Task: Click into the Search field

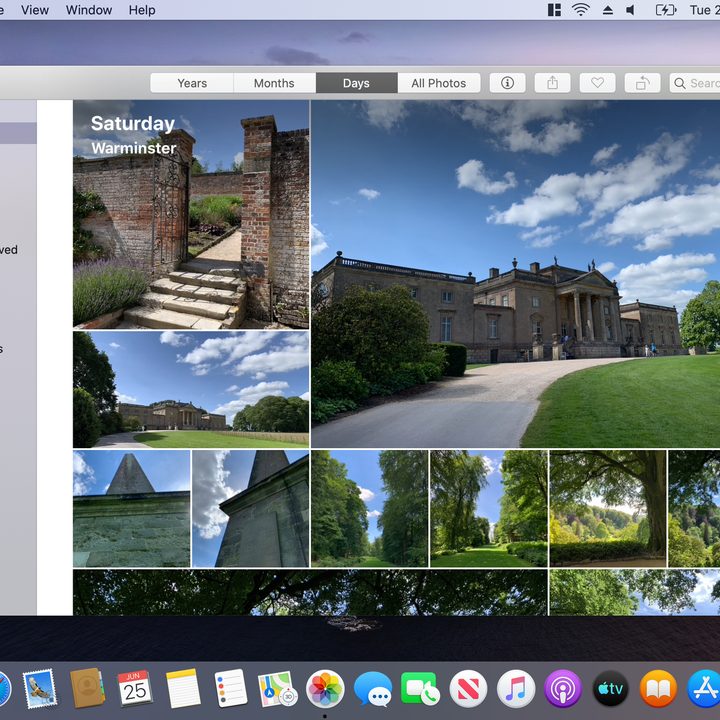Action: (695, 83)
